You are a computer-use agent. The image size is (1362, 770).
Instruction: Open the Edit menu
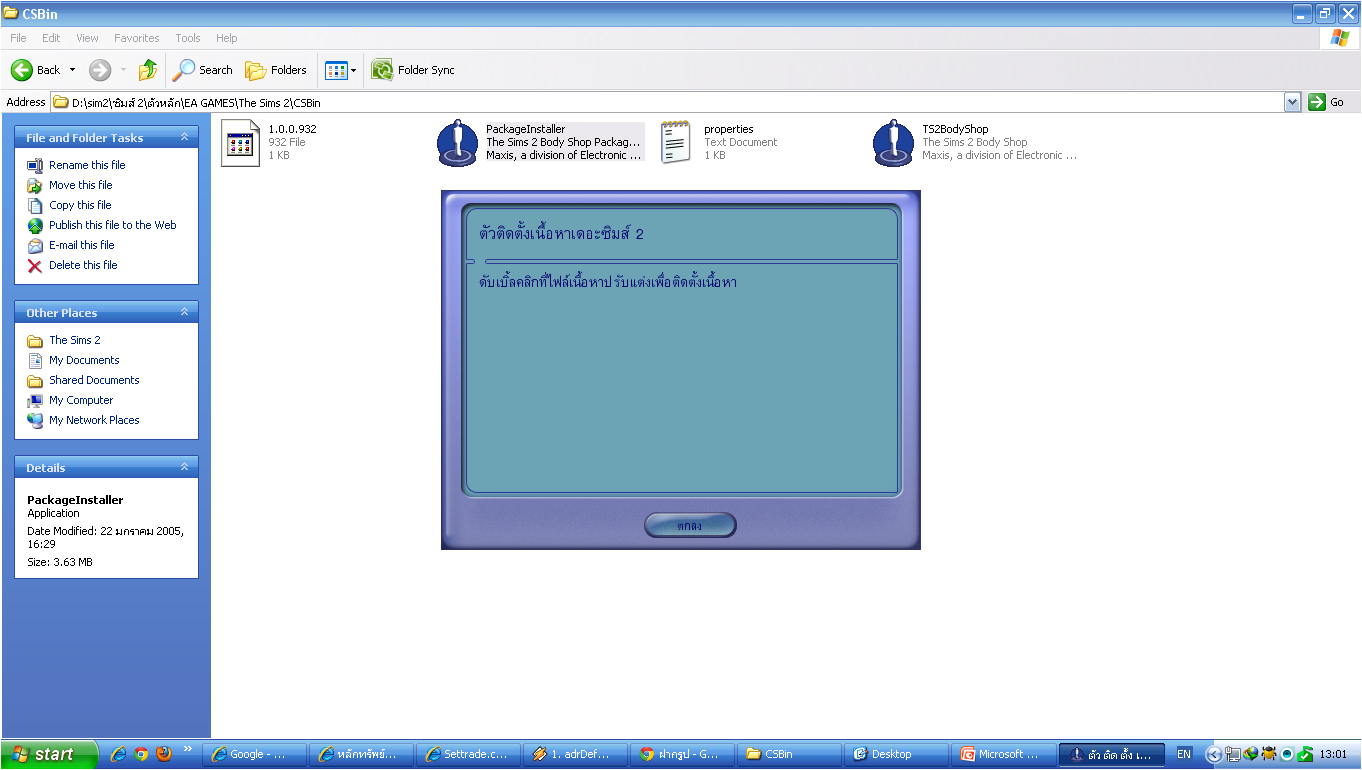(51, 38)
